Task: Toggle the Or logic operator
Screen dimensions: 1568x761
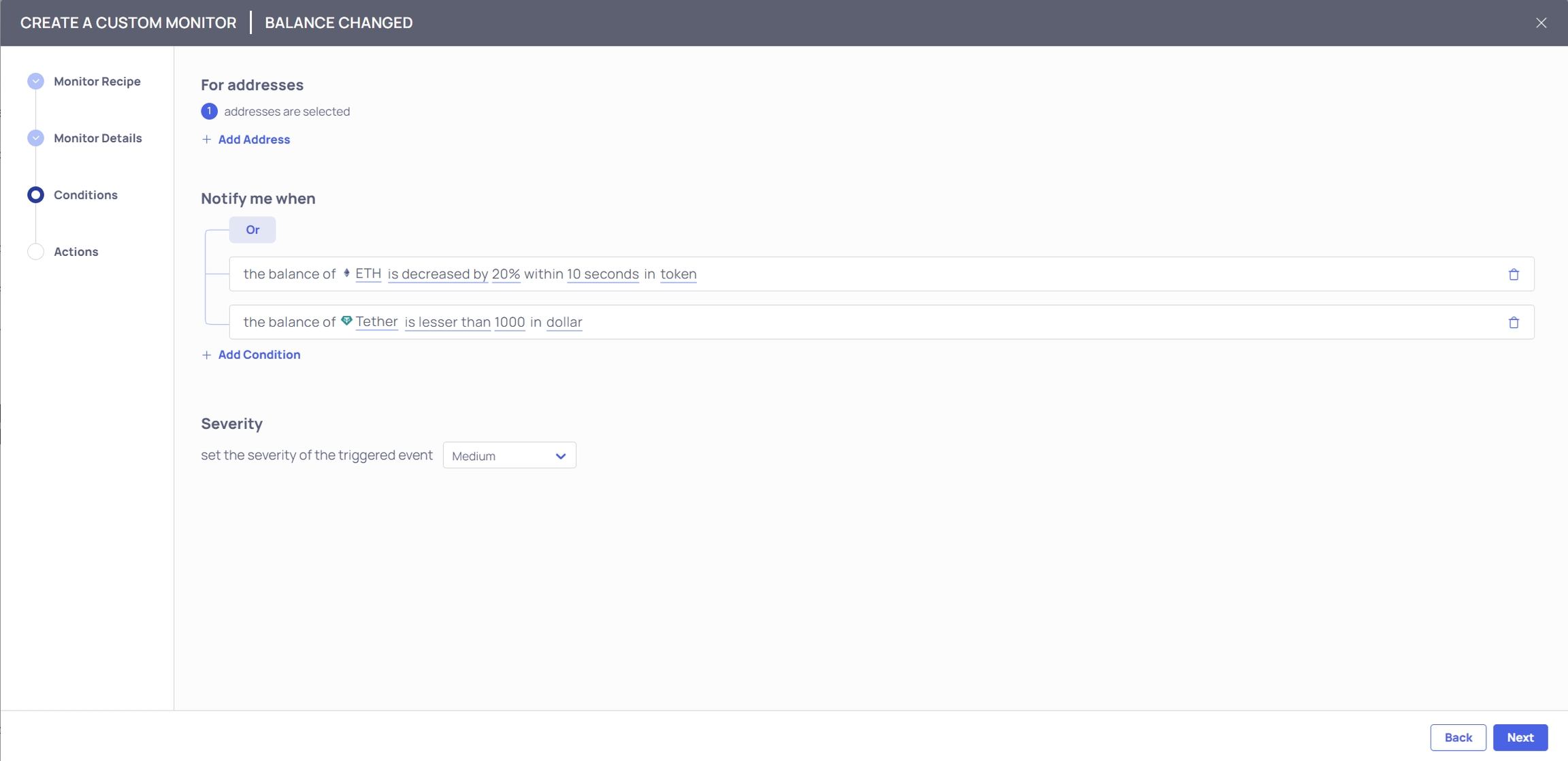Action: click(252, 230)
